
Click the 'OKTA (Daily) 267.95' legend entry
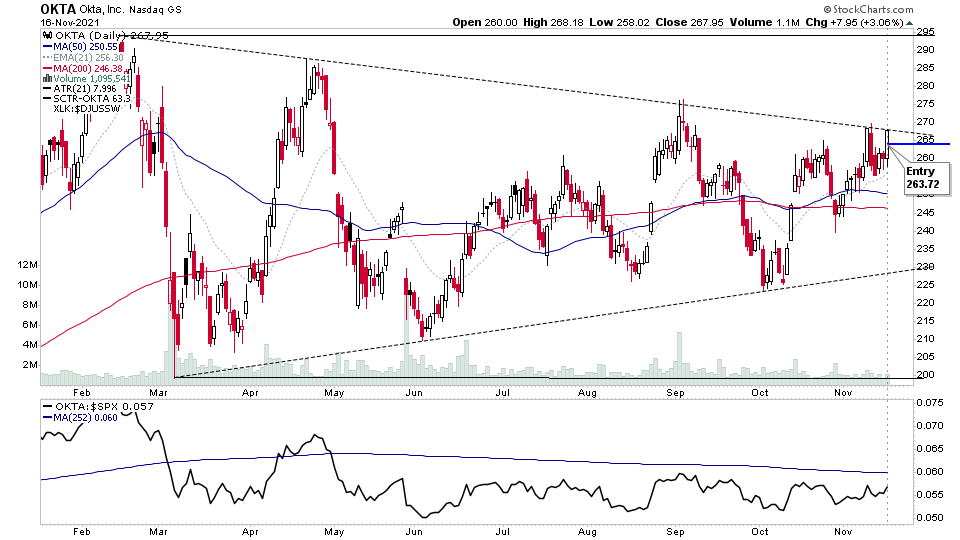click(x=111, y=36)
